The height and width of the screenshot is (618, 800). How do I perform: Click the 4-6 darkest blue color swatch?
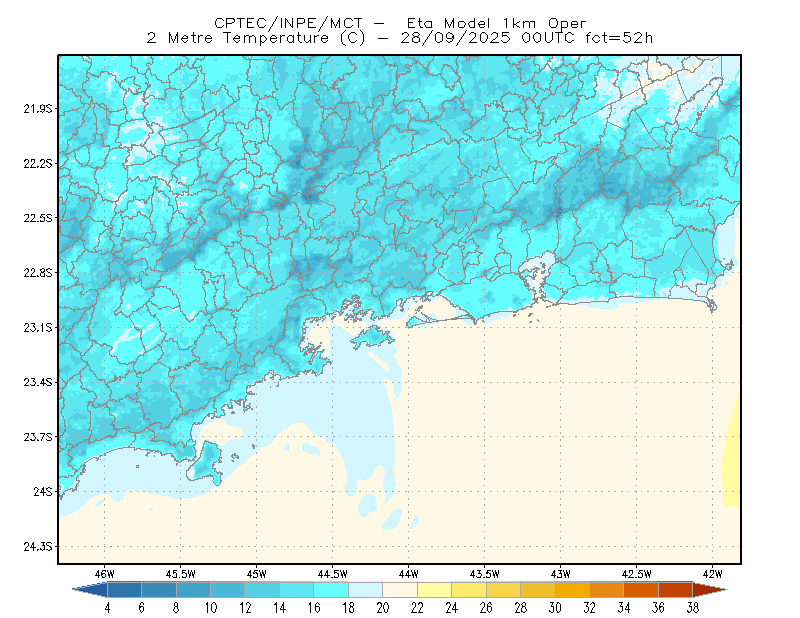(x=124, y=590)
